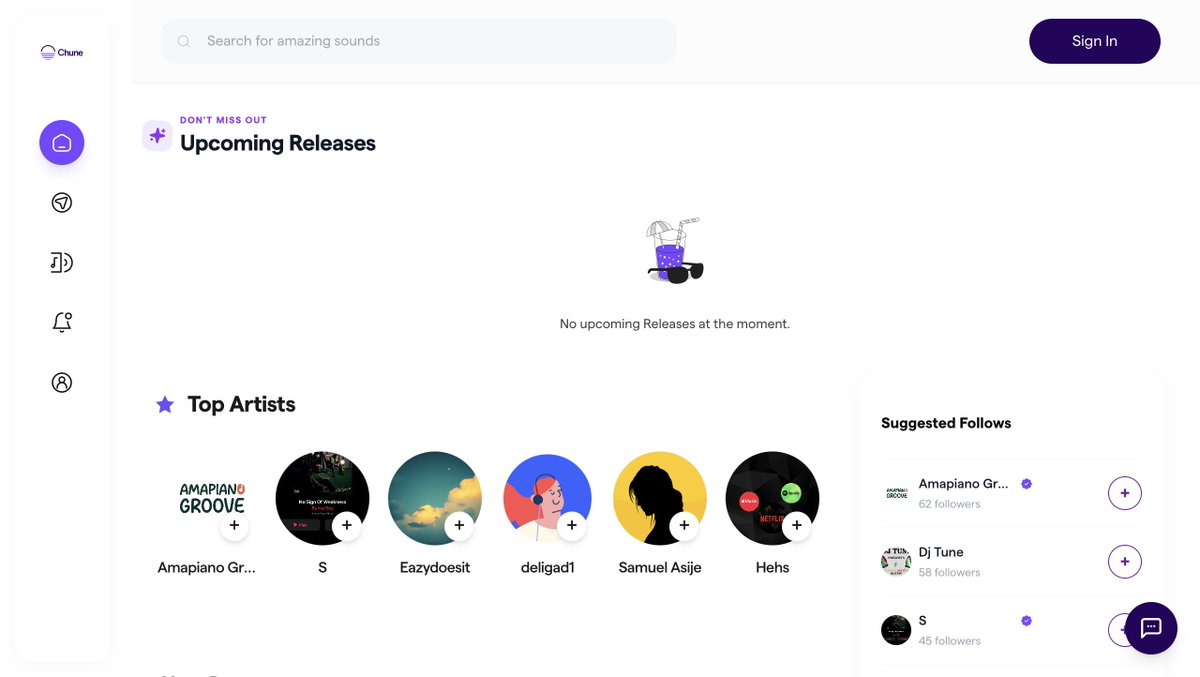Open the music library icon in sidebar
This screenshot has height=677, width=1200.
[x=62, y=263]
